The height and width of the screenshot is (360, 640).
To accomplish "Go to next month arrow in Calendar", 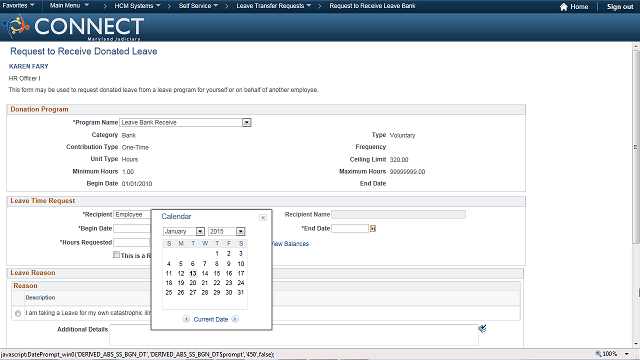I will (x=235, y=319).
